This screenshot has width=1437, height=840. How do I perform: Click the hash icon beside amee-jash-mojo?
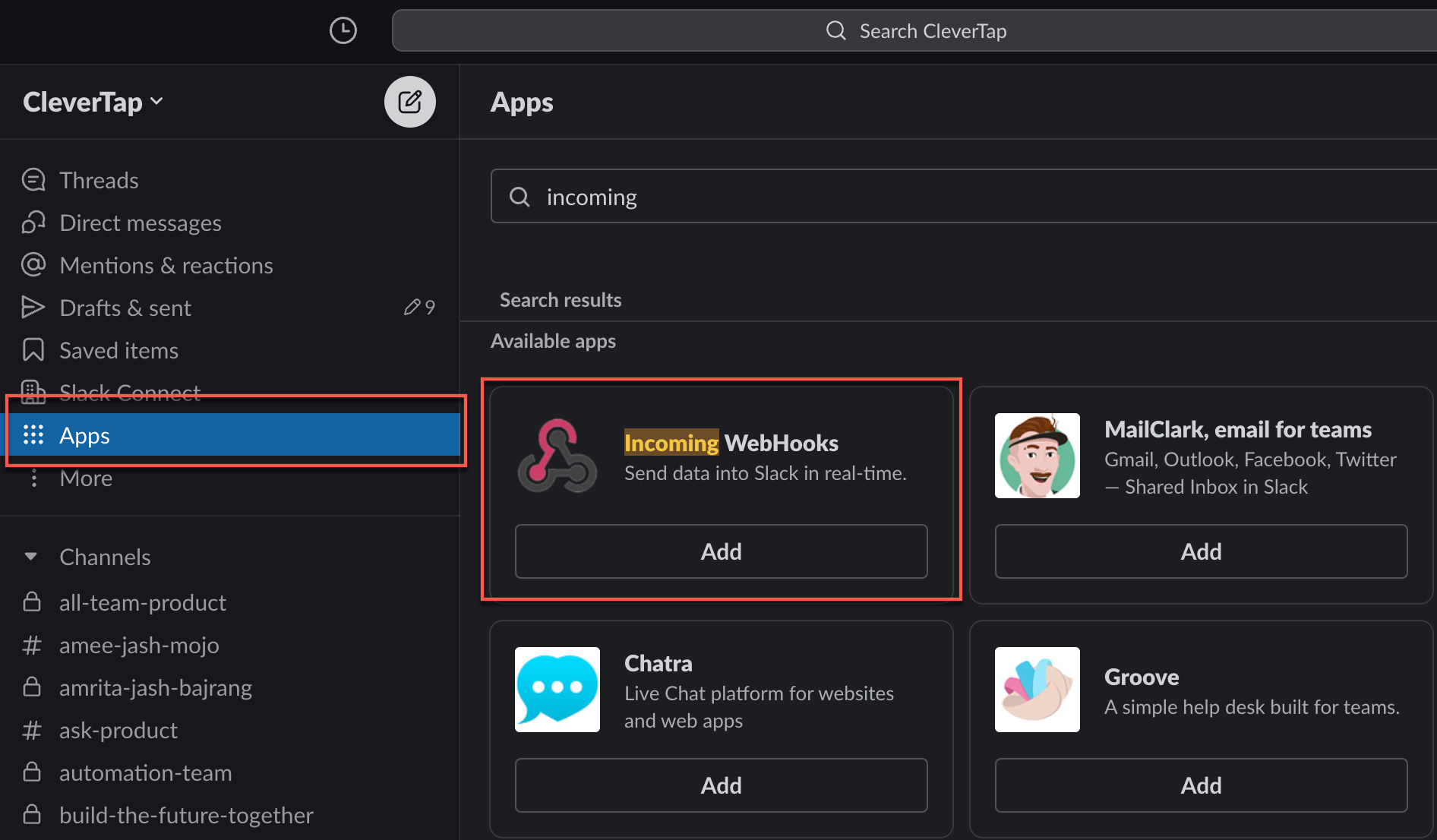[x=32, y=645]
